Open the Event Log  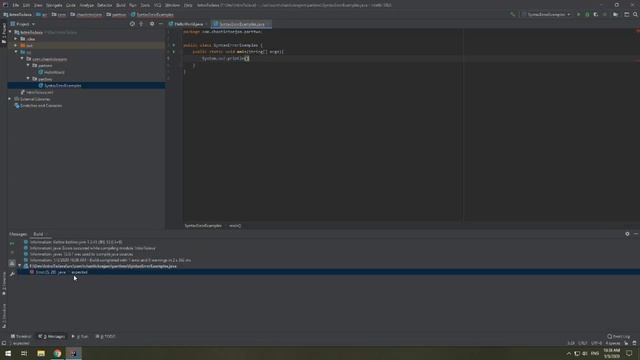[619, 336]
